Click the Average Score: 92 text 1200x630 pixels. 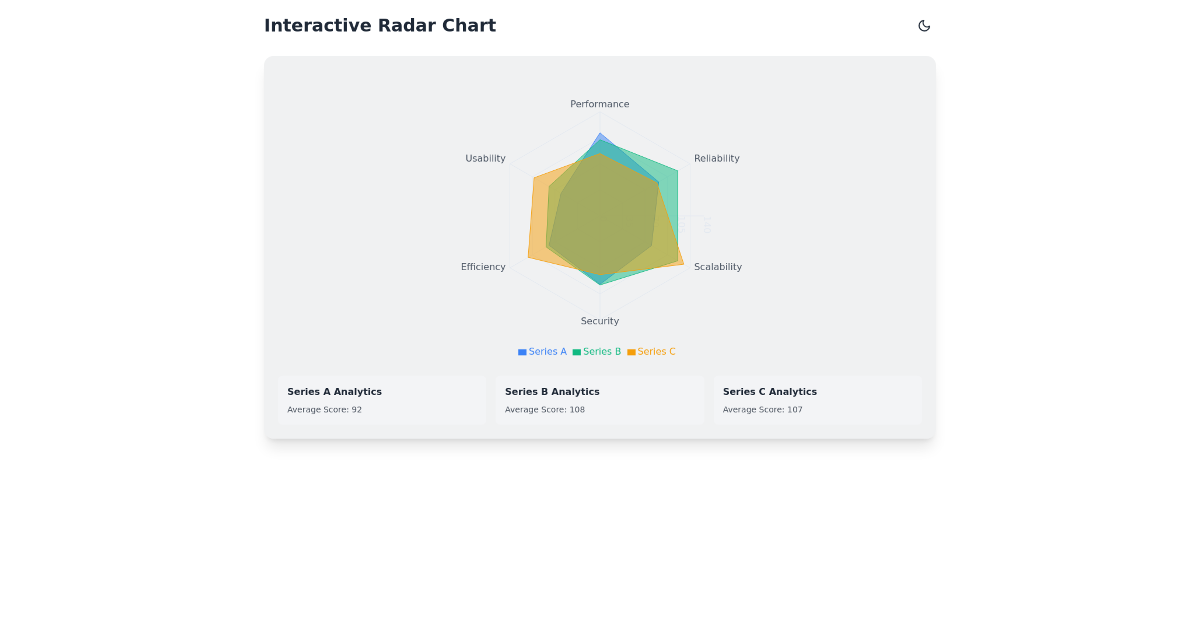pyautogui.click(x=324, y=409)
